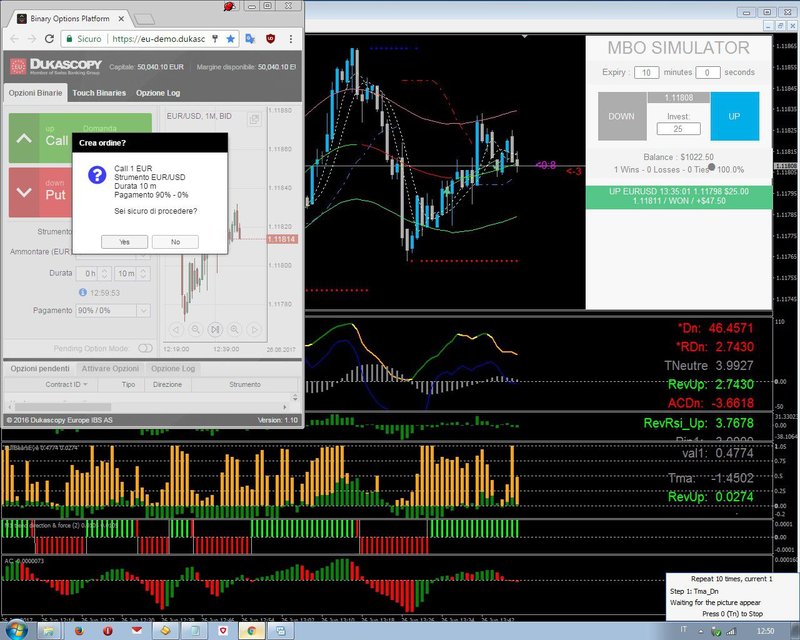Screen dimensions: 800x640
Task: Confirm the order with Yes button
Action: click(124, 242)
